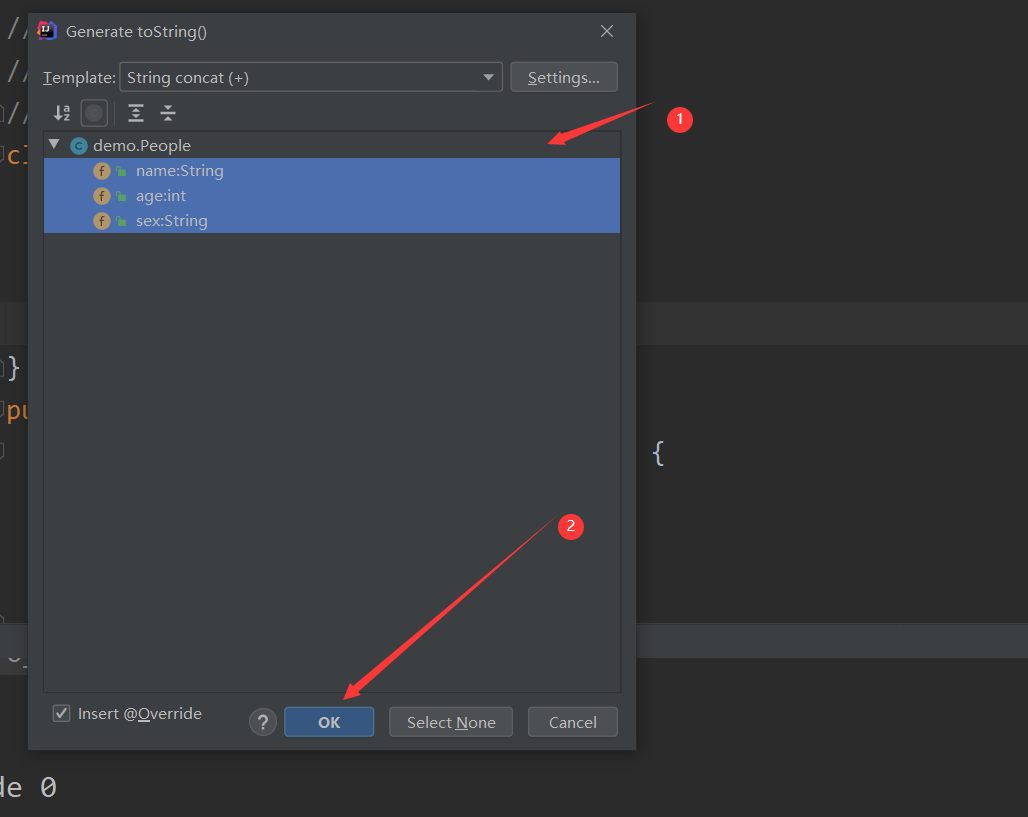Select the name:String field
Viewport: 1028px width, 817px height.
point(332,170)
